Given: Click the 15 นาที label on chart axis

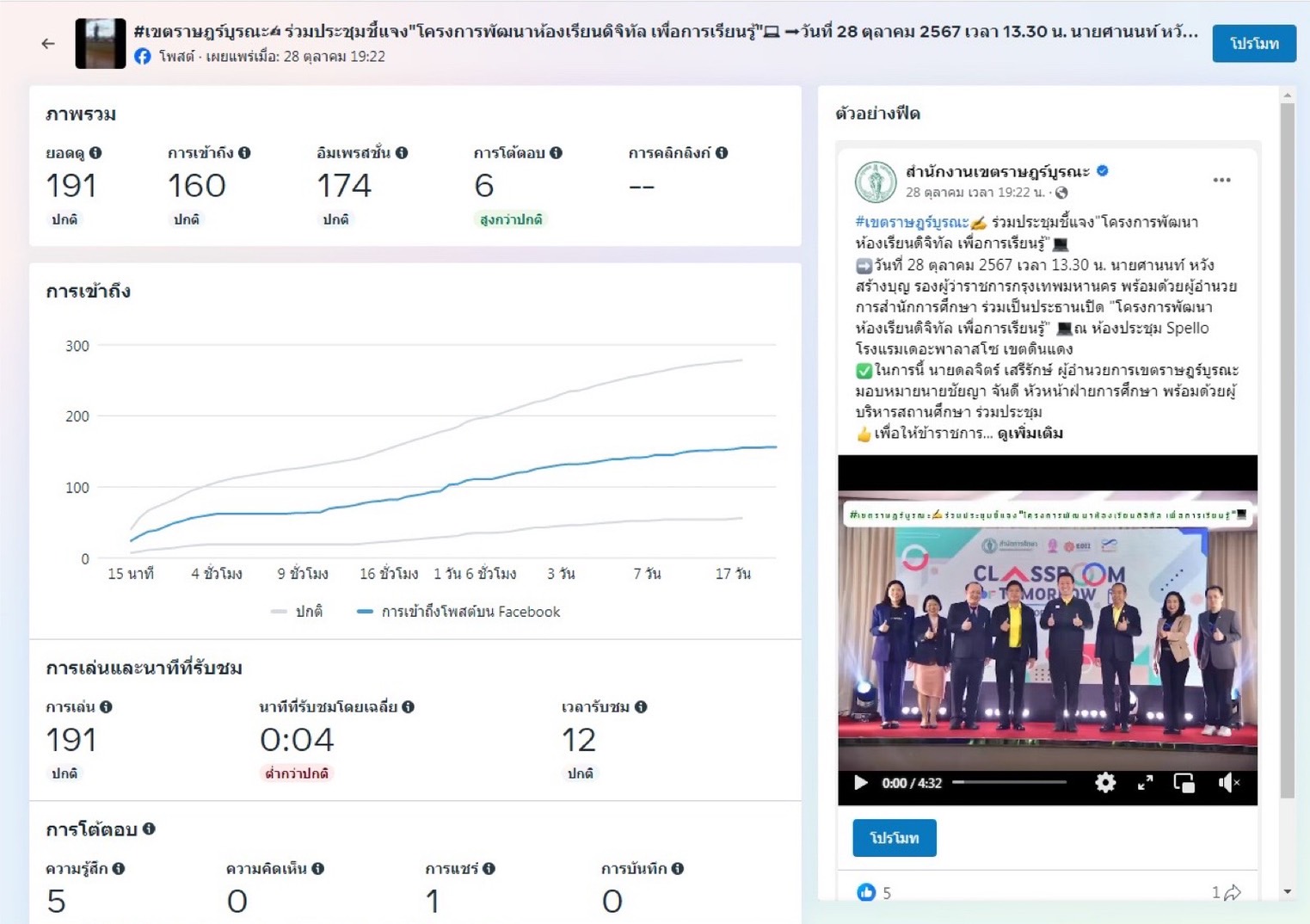Looking at the screenshot, I should 131,574.
